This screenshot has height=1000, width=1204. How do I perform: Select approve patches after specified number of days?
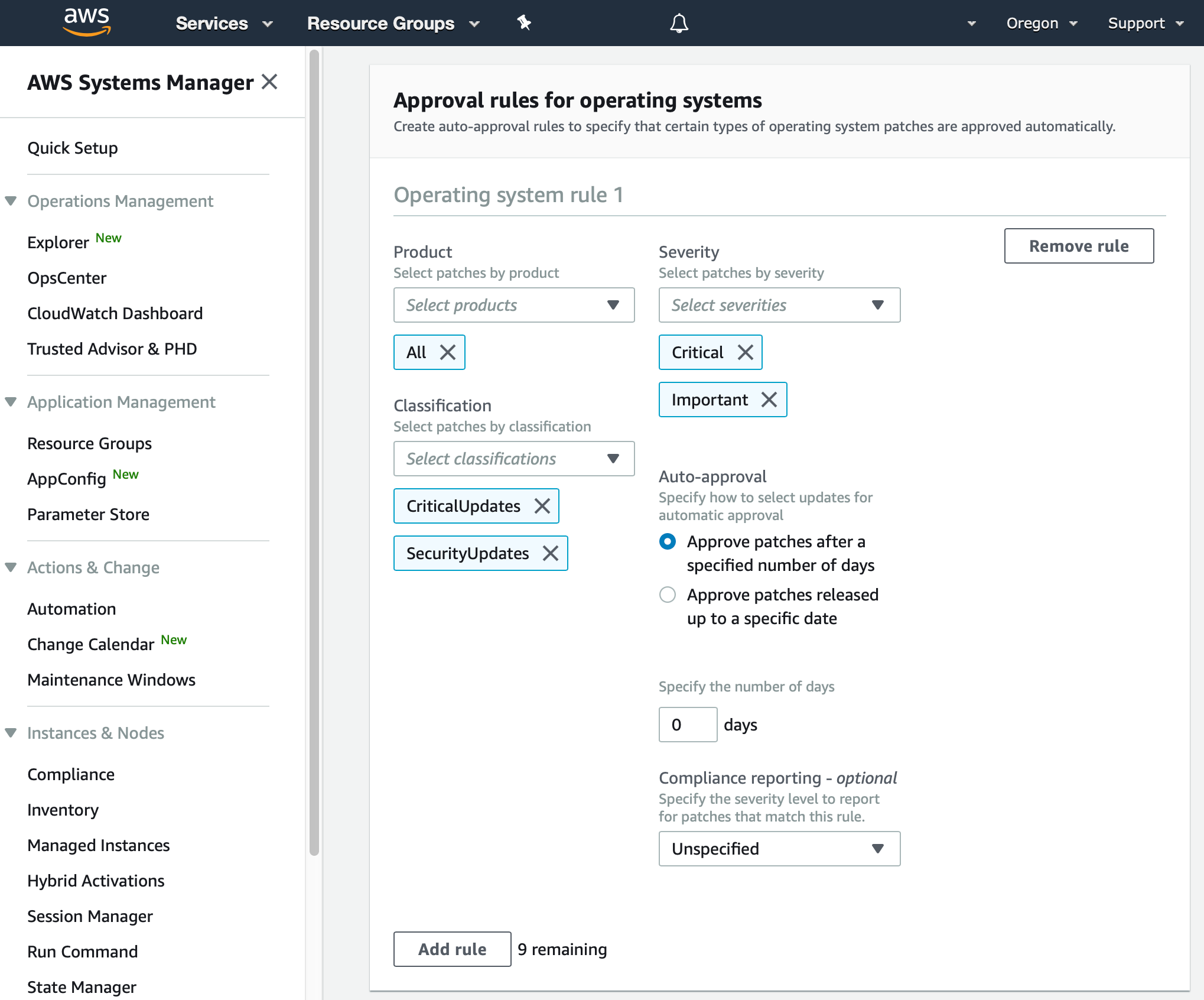pyautogui.click(x=667, y=541)
